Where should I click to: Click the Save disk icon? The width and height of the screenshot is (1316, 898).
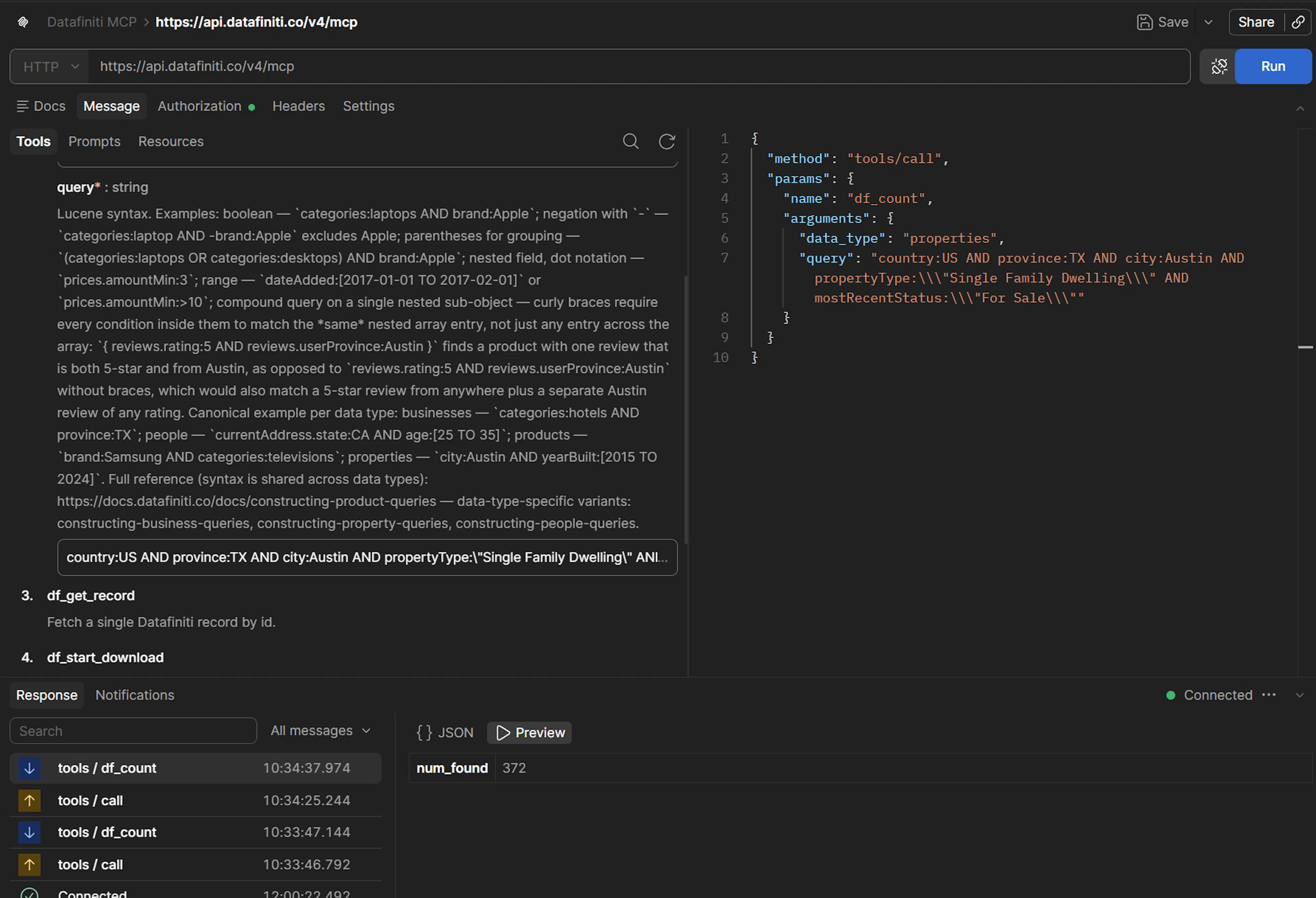click(1144, 22)
